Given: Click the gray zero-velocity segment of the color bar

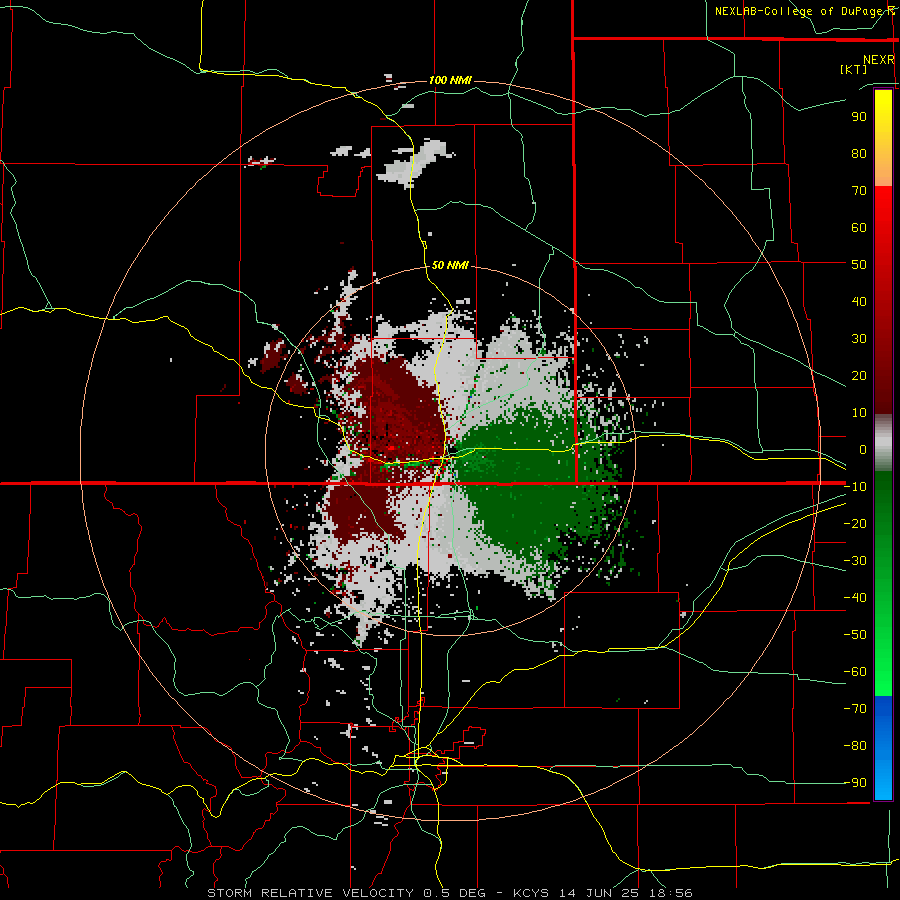Looking at the screenshot, I should coord(883,442).
